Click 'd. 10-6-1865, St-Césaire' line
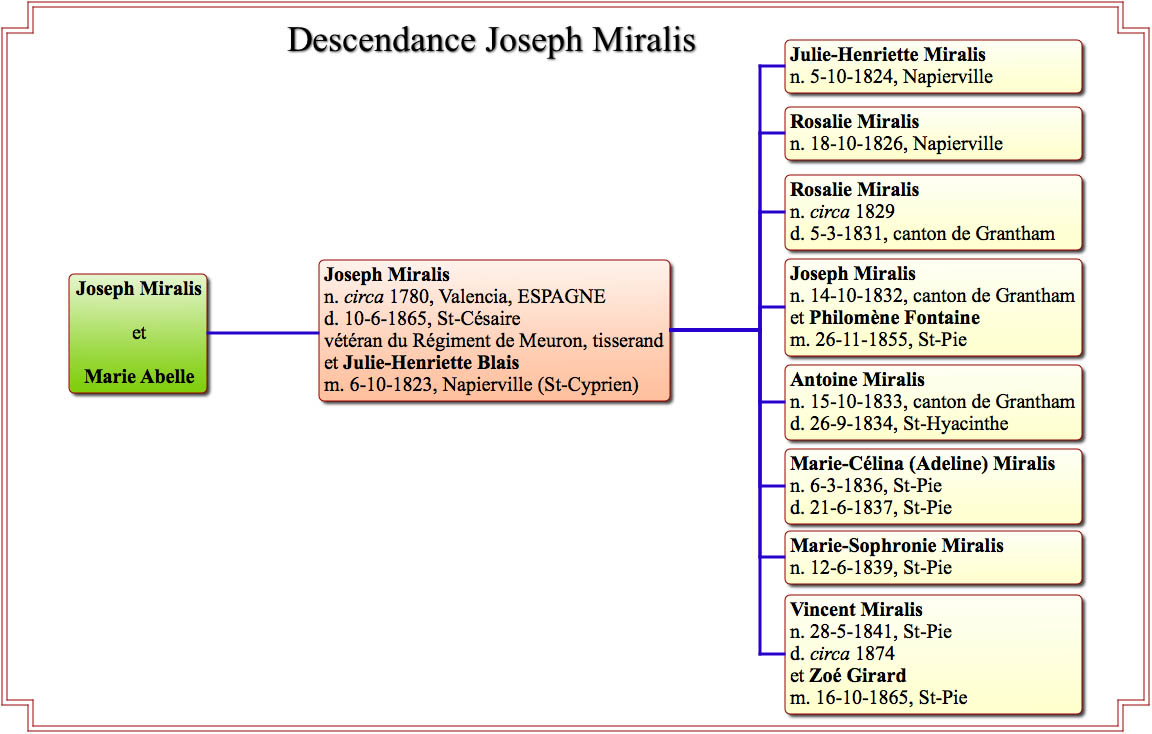Screen dimensions: 1152x734 pos(422,319)
